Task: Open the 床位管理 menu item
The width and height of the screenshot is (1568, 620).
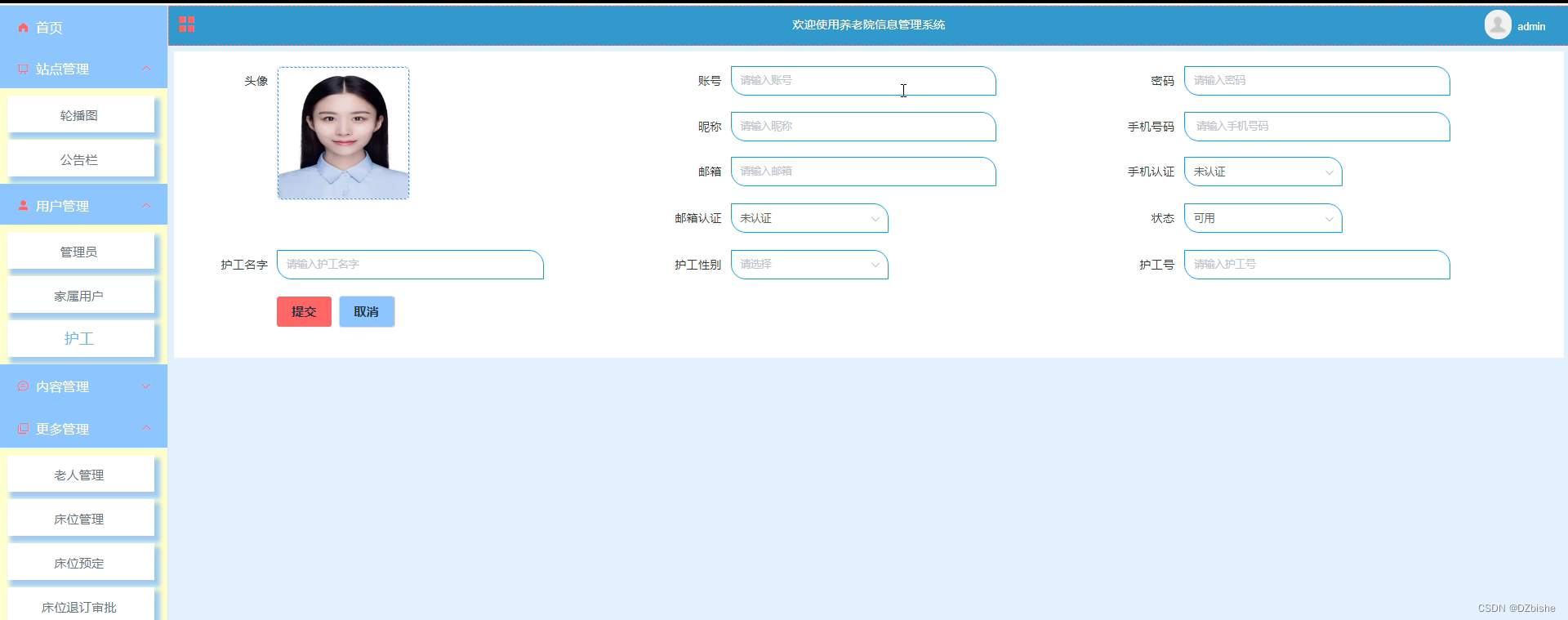Action: pos(81,519)
